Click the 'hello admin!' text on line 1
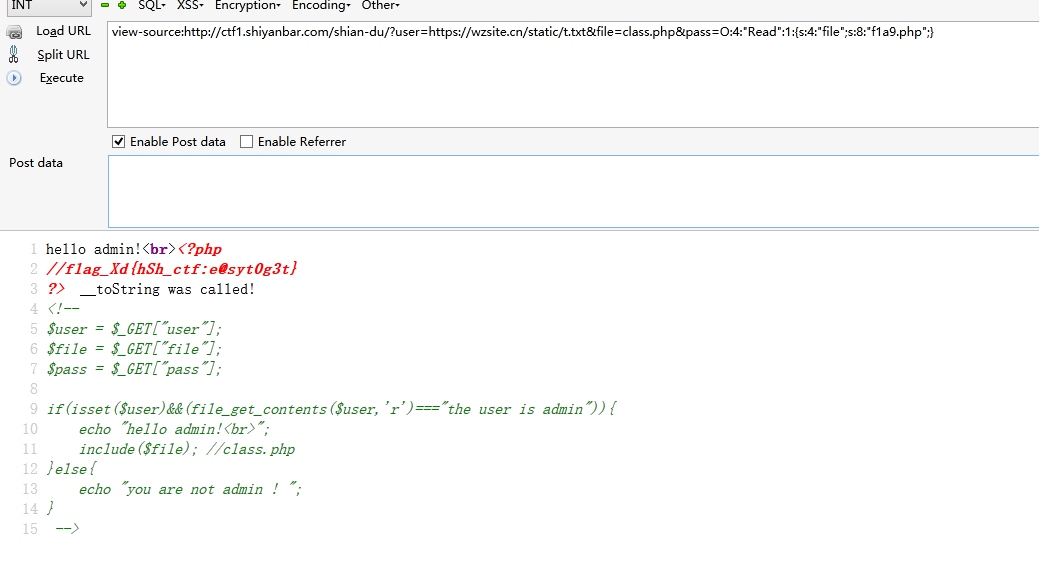Viewport: 1039px width, 565px height. 93,249
